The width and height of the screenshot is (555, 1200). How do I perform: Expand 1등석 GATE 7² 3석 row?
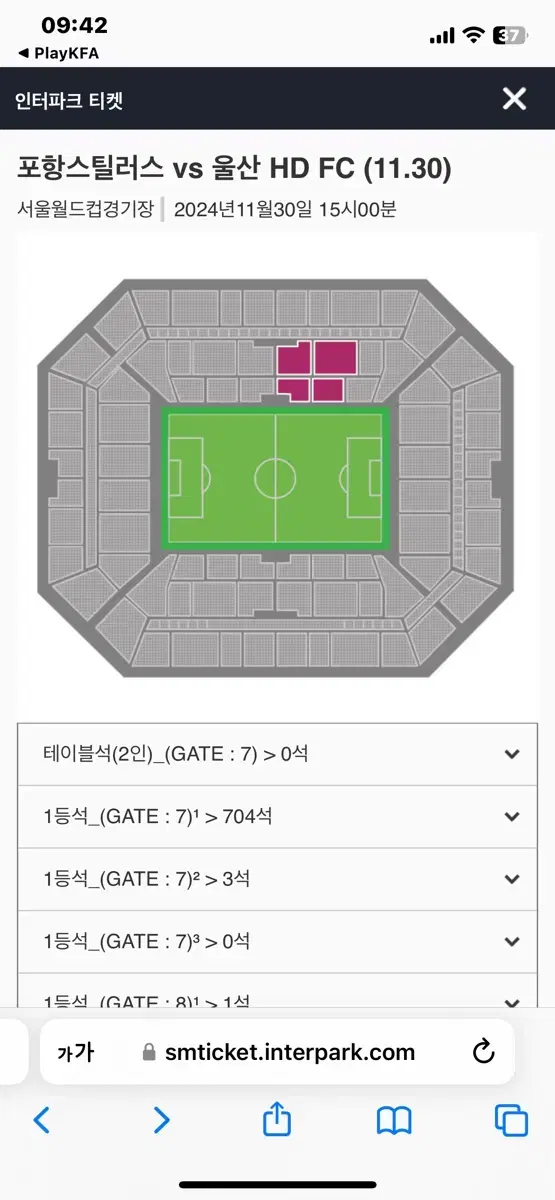coord(277,879)
